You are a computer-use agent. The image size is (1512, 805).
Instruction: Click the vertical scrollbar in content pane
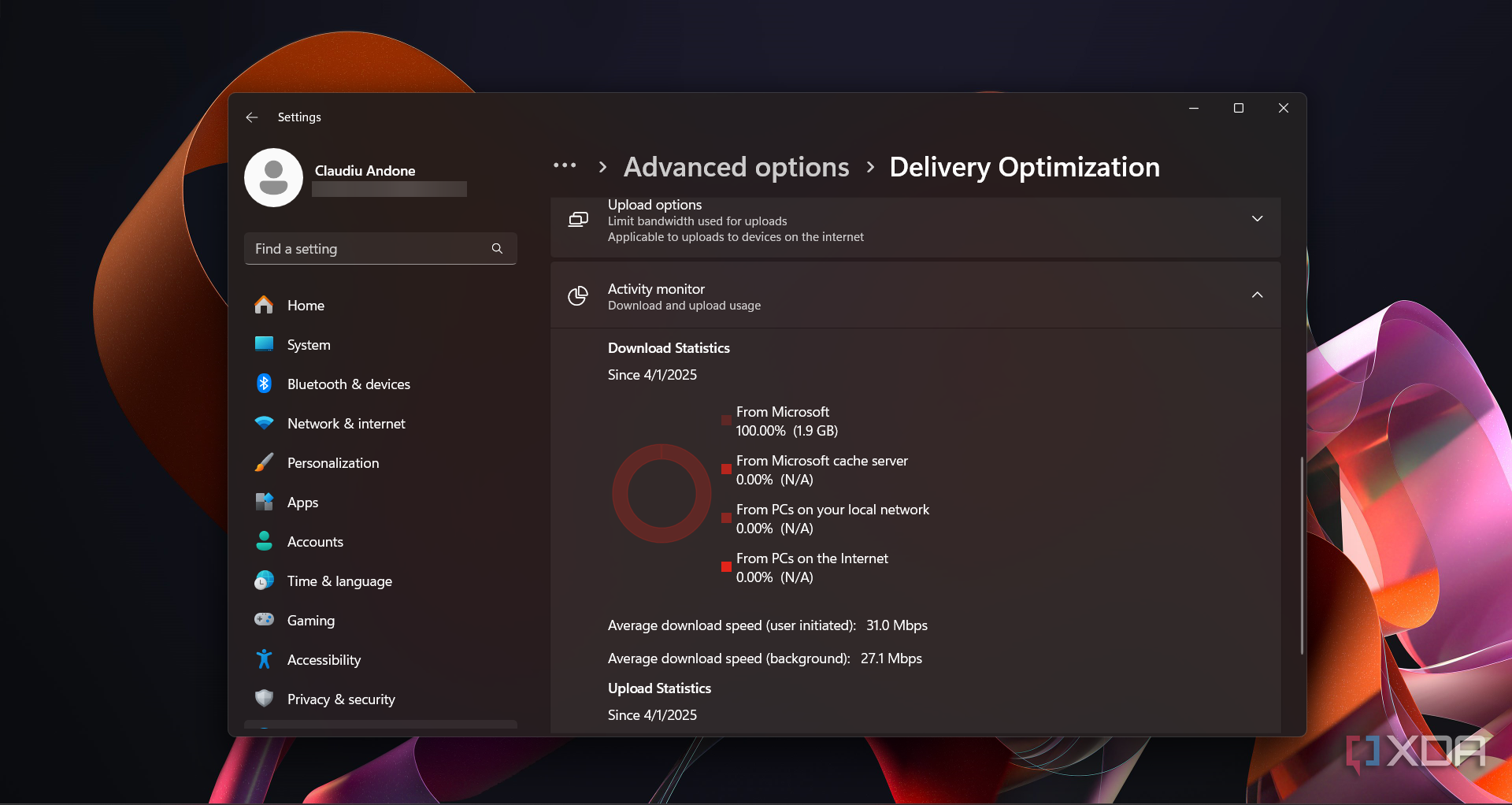pyautogui.click(x=1302, y=555)
